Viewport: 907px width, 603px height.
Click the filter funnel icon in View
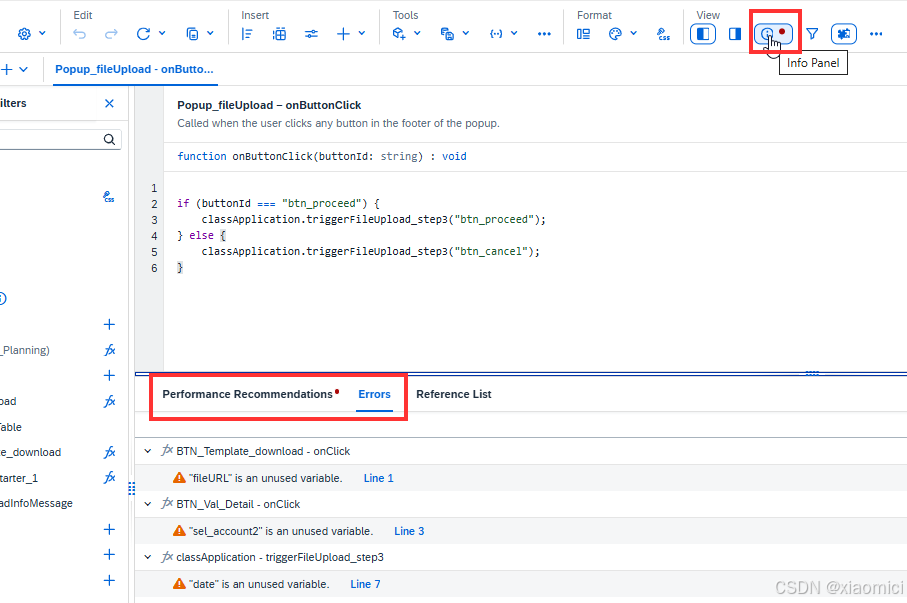[812, 34]
